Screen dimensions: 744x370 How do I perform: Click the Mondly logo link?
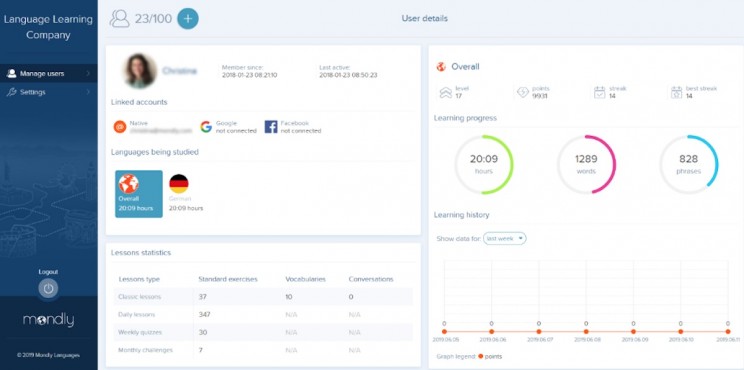(48, 320)
